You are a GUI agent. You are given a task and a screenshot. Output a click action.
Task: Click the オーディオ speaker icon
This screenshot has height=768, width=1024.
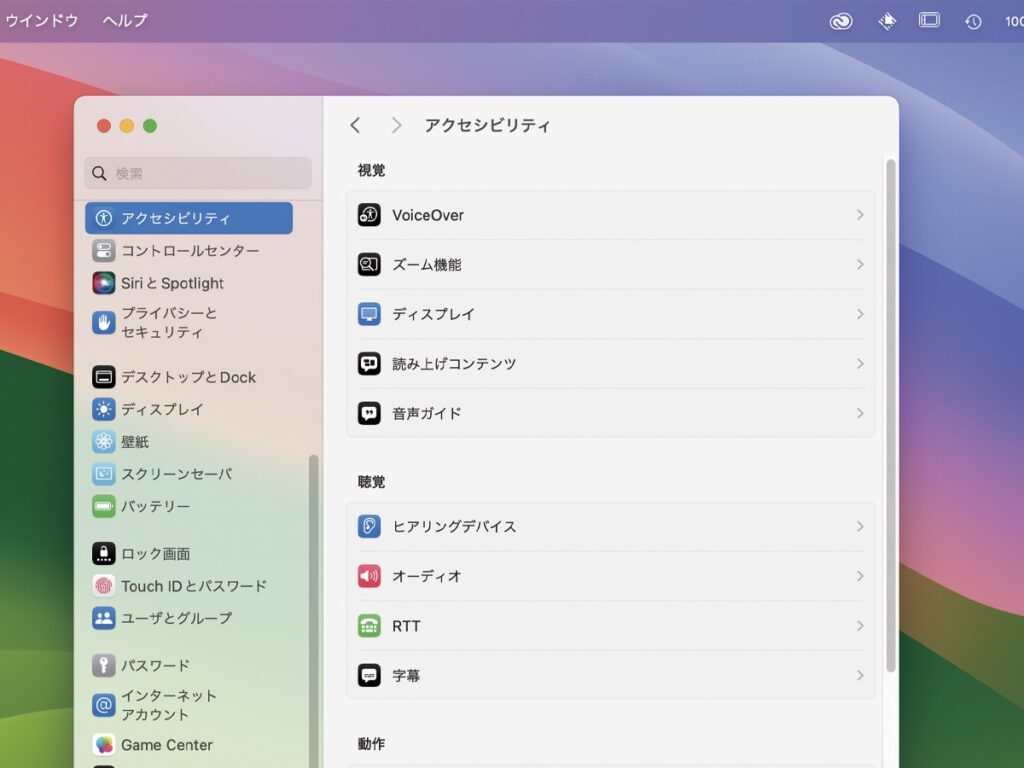(x=369, y=576)
